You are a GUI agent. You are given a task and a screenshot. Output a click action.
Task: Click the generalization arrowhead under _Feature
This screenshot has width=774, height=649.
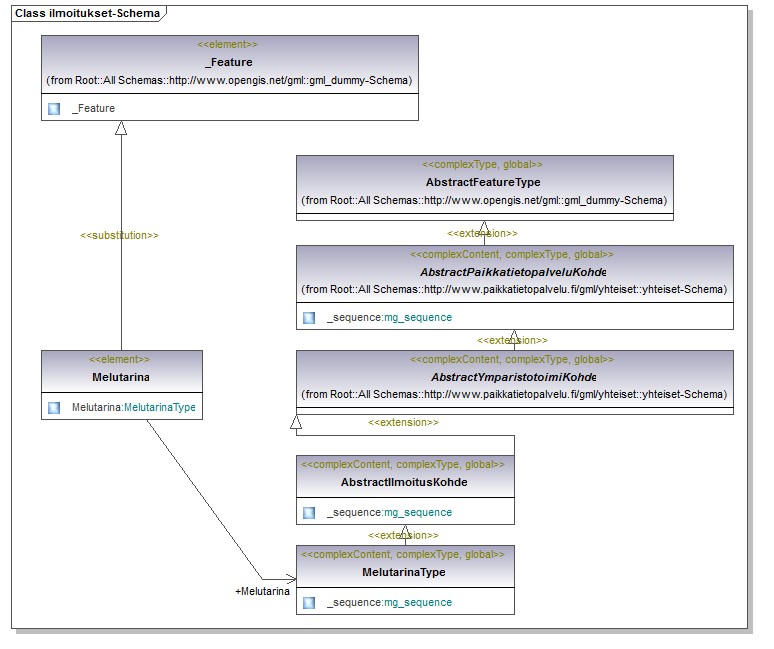[x=121, y=128]
